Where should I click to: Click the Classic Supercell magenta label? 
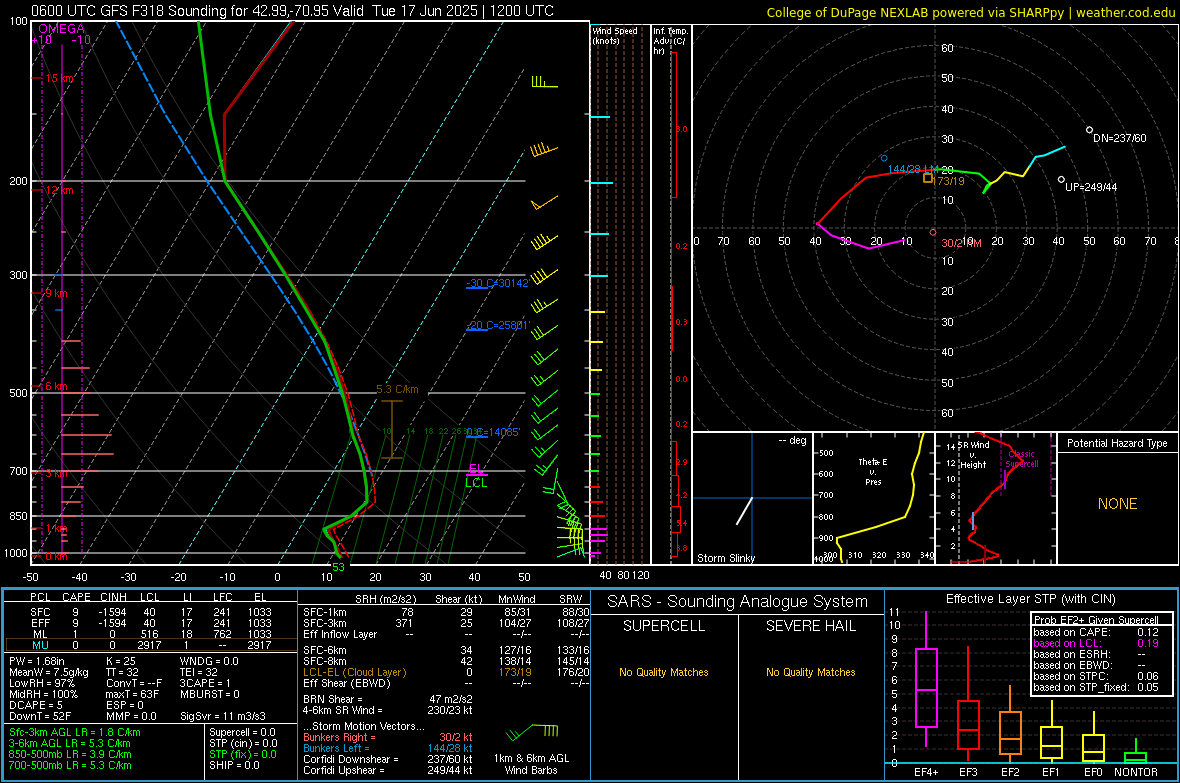(1021, 459)
